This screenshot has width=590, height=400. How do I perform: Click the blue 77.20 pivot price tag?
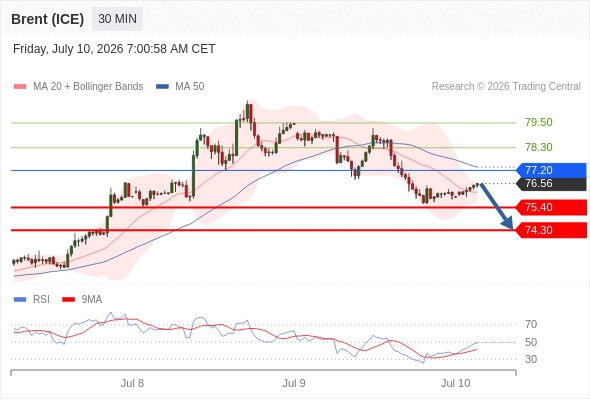pyautogui.click(x=551, y=170)
